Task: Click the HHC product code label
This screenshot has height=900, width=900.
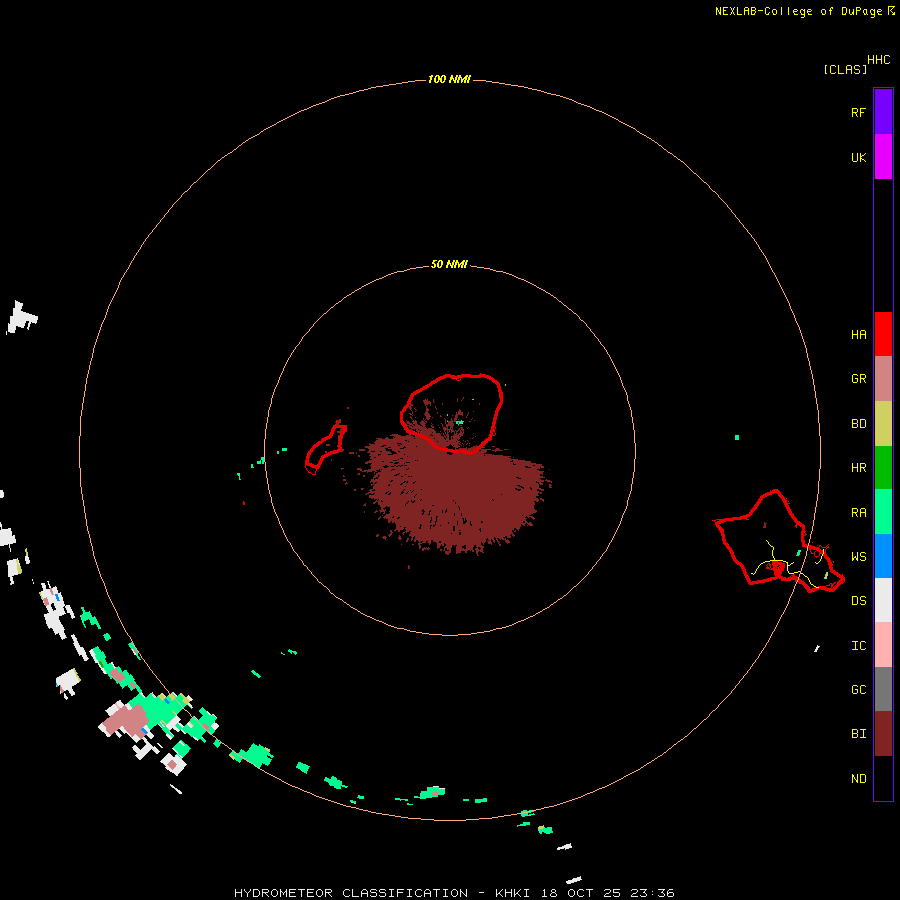Action: pos(878,60)
